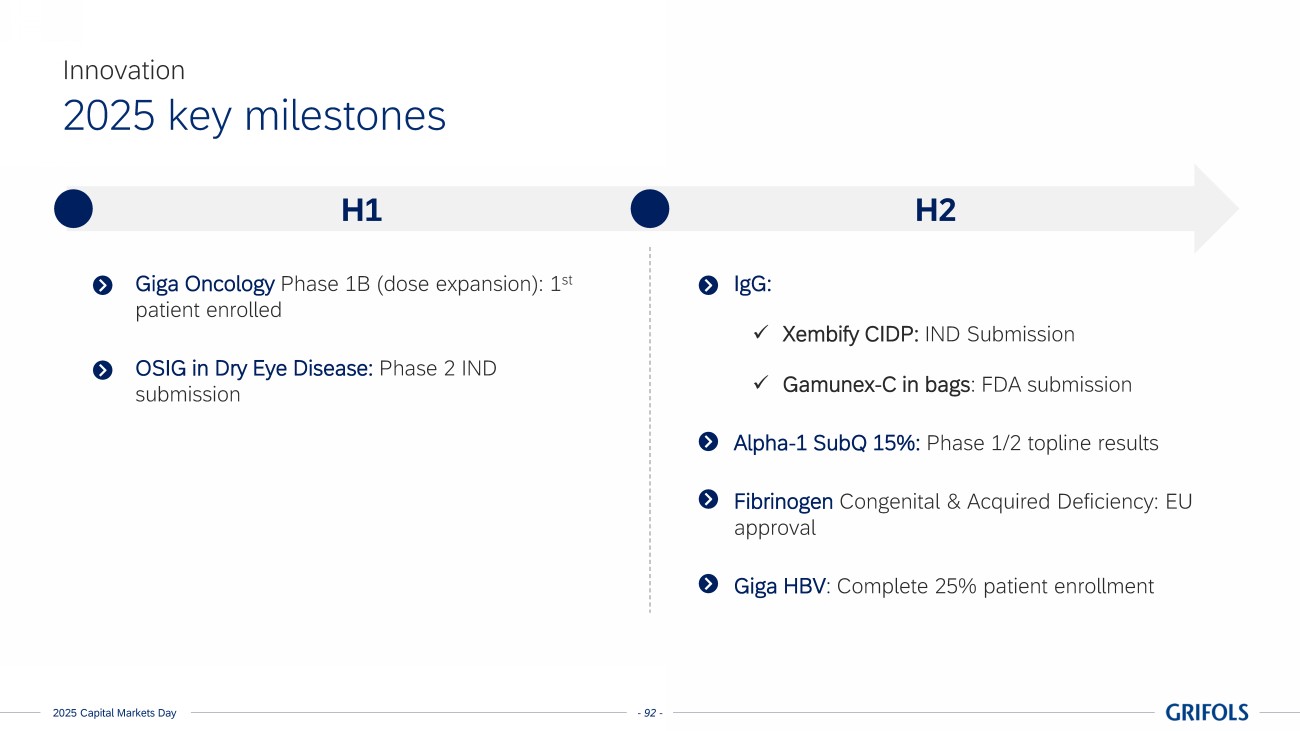Click the dark circle marker before H1
This screenshot has height=731, width=1300.
point(73,210)
